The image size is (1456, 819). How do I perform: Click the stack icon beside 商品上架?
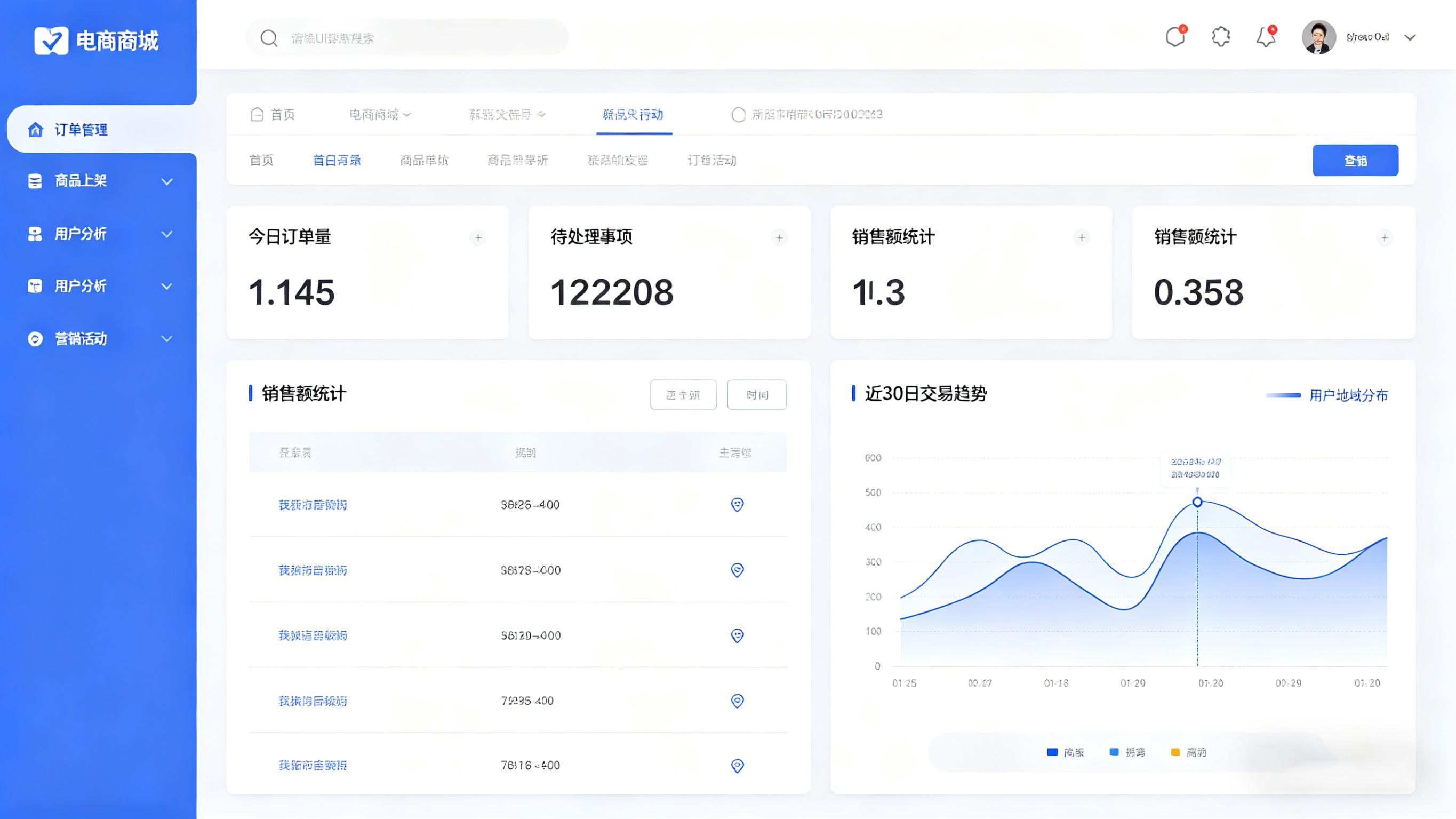[x=35, y=181]
